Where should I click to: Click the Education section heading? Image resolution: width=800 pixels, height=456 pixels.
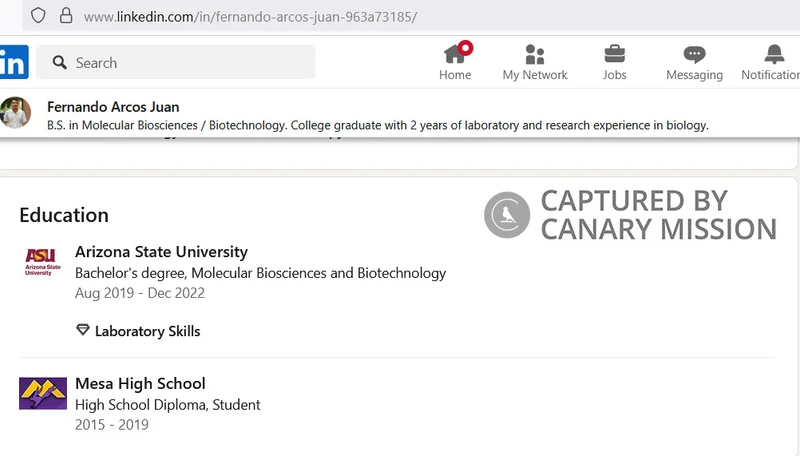pyautogui.click(x=64, y=215)
